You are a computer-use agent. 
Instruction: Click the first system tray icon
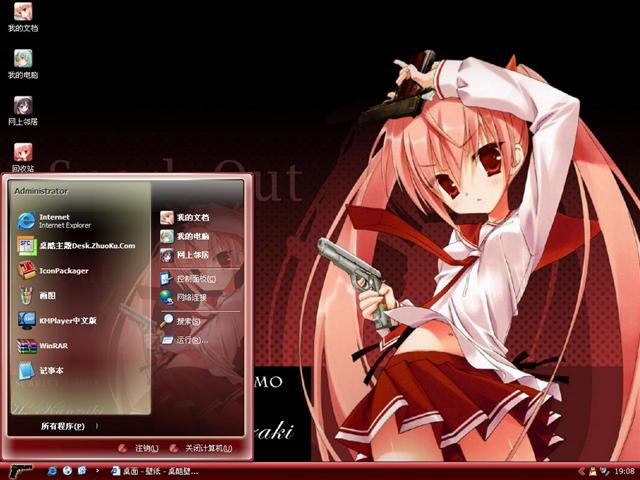click(x=593, y=471)
